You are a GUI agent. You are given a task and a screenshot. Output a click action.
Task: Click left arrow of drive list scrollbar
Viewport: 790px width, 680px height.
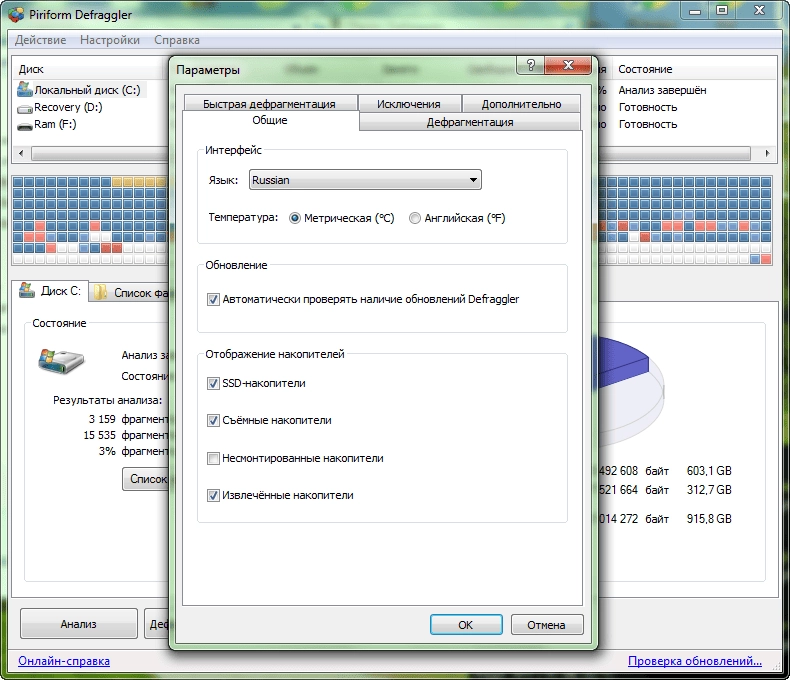pos(21,153)
